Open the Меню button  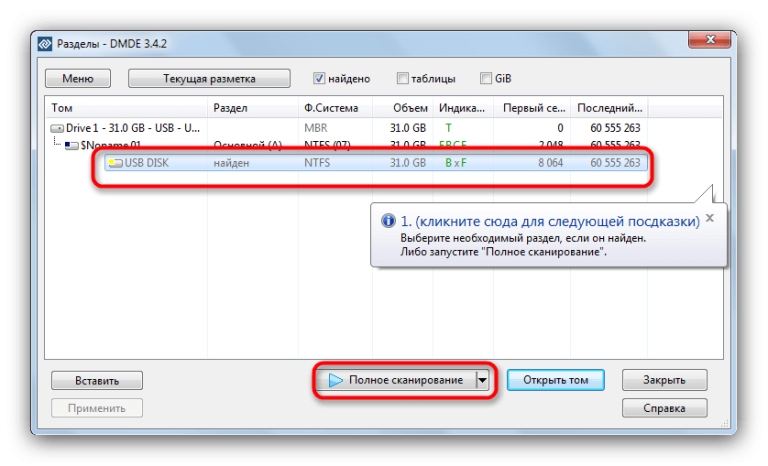pyautogui.click(x=78, y=79)
